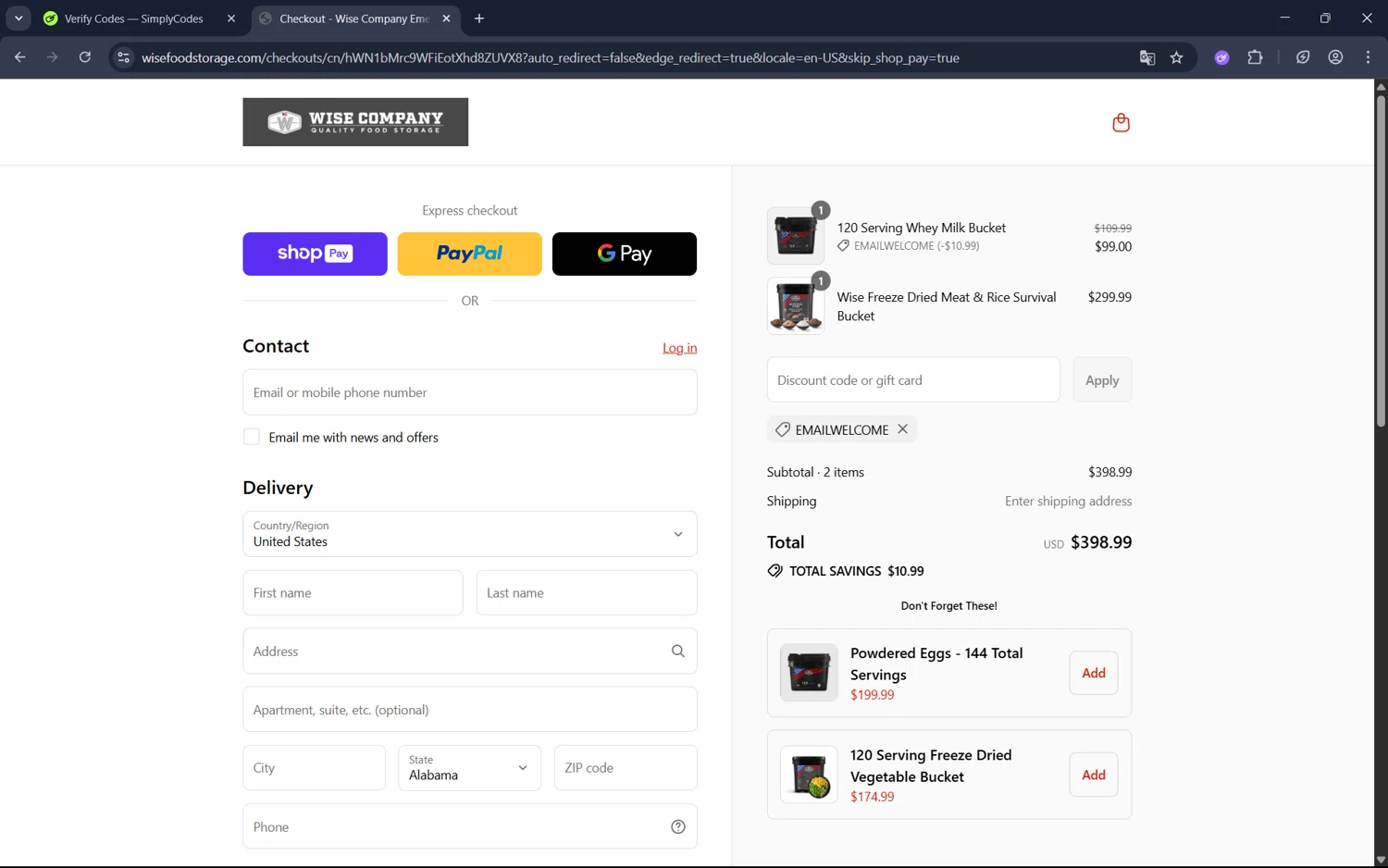Open the tab search dropdown arrow
This screenshot has width=1388, height=868.
coord(19,19)
